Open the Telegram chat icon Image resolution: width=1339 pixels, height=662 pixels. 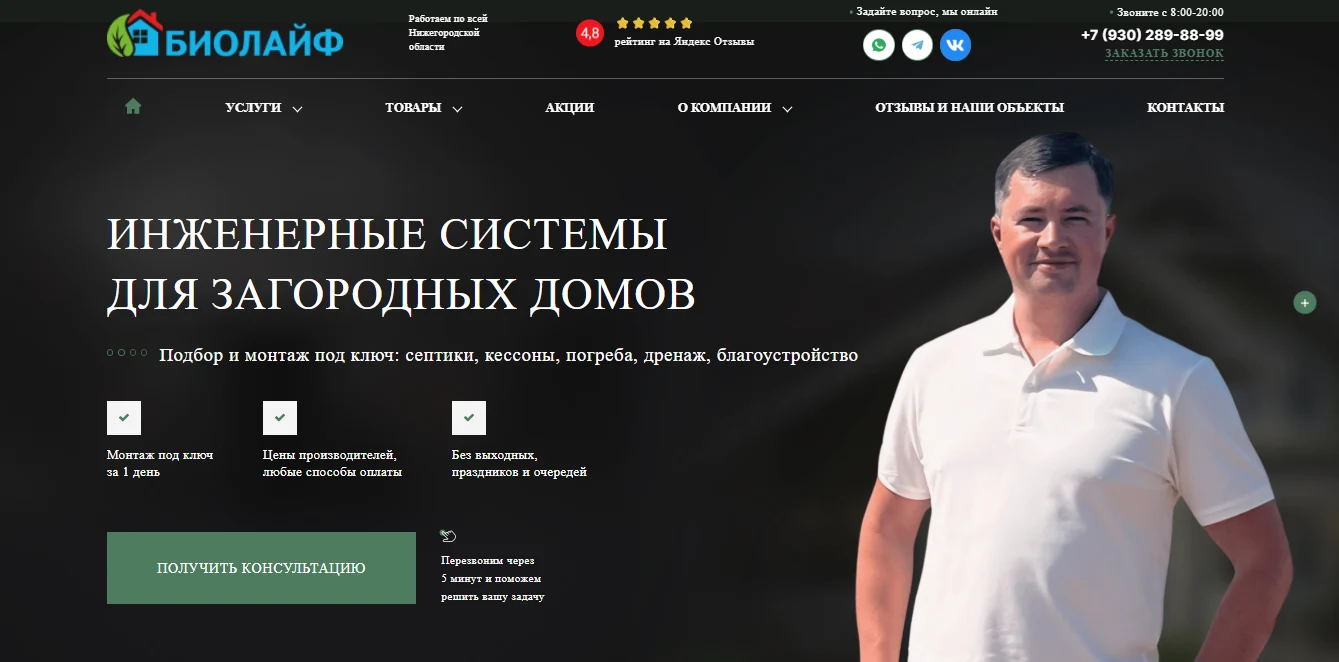tap(917, 45)
